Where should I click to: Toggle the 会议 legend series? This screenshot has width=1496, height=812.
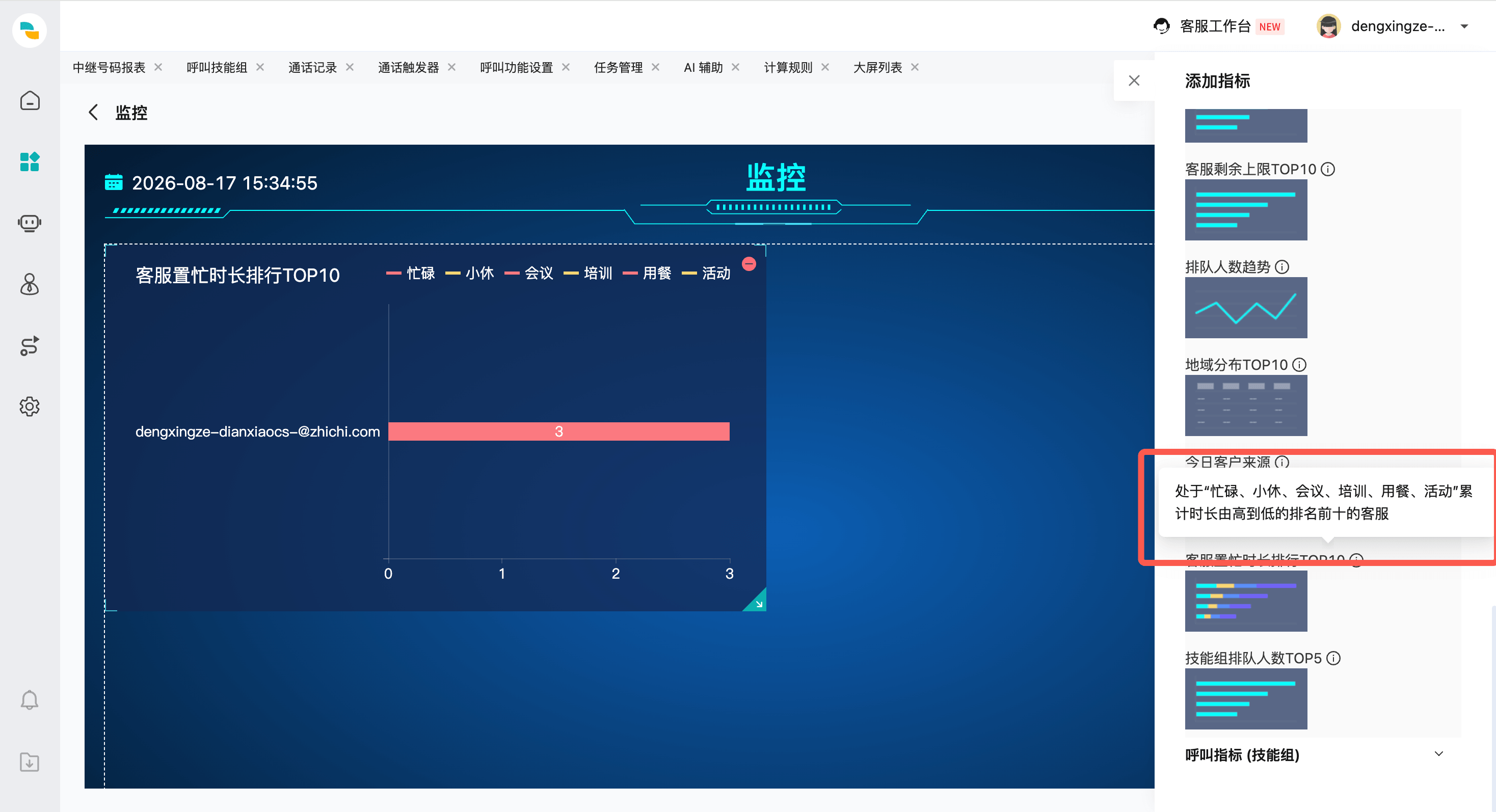528,273
